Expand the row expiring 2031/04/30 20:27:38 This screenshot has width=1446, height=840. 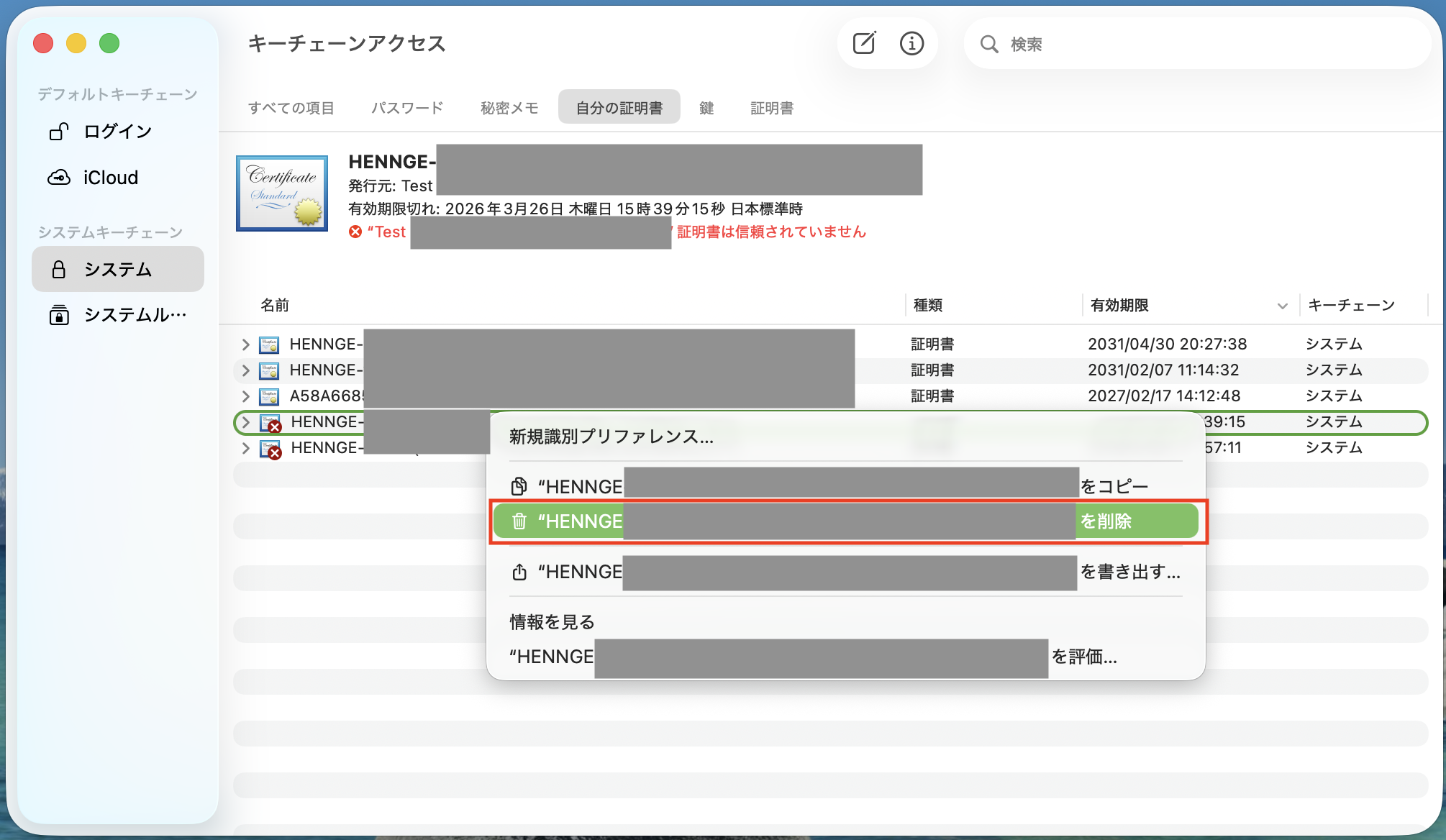pos(245,344)
